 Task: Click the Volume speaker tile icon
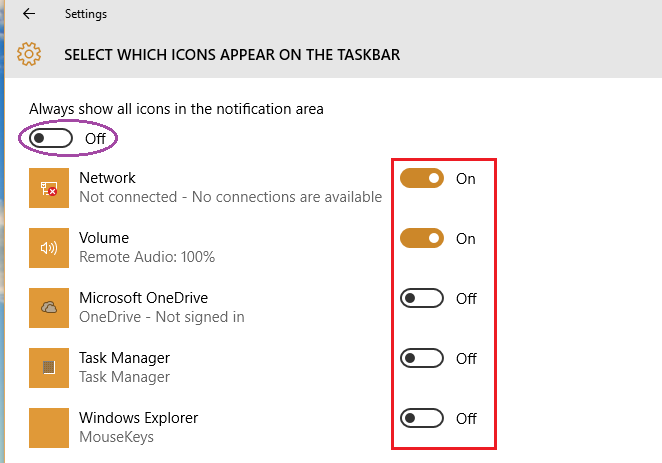point(49,248)
